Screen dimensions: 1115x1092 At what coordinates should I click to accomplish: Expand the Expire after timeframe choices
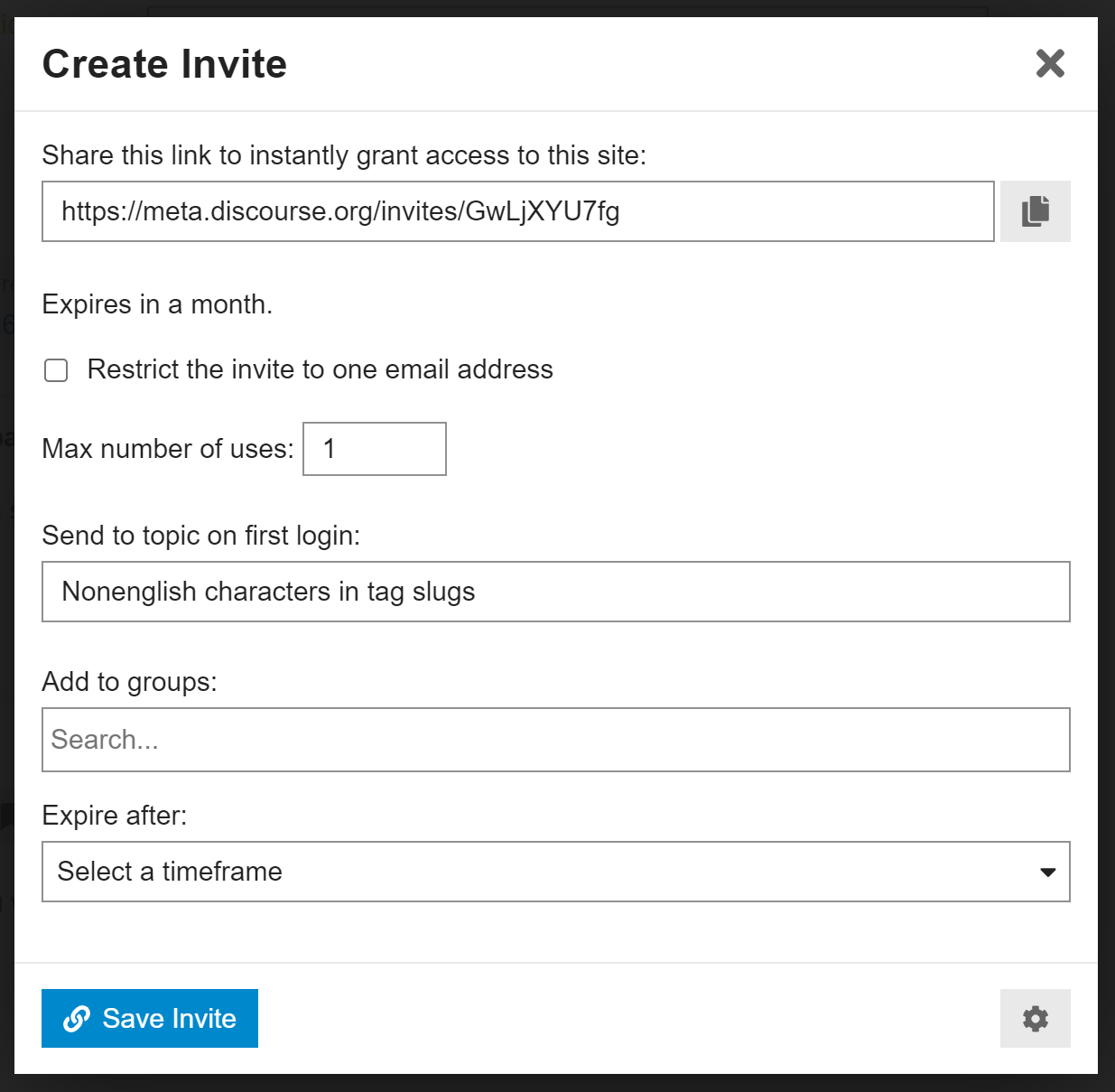pyautogui.click(x=555, y=872)
